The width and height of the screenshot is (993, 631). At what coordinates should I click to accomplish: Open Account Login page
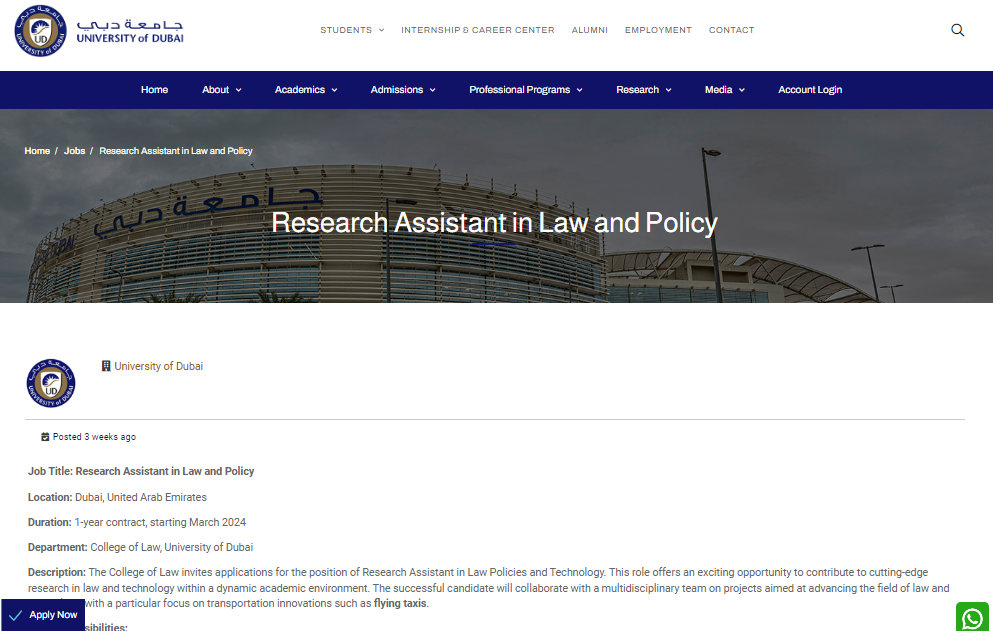(810, 90)
